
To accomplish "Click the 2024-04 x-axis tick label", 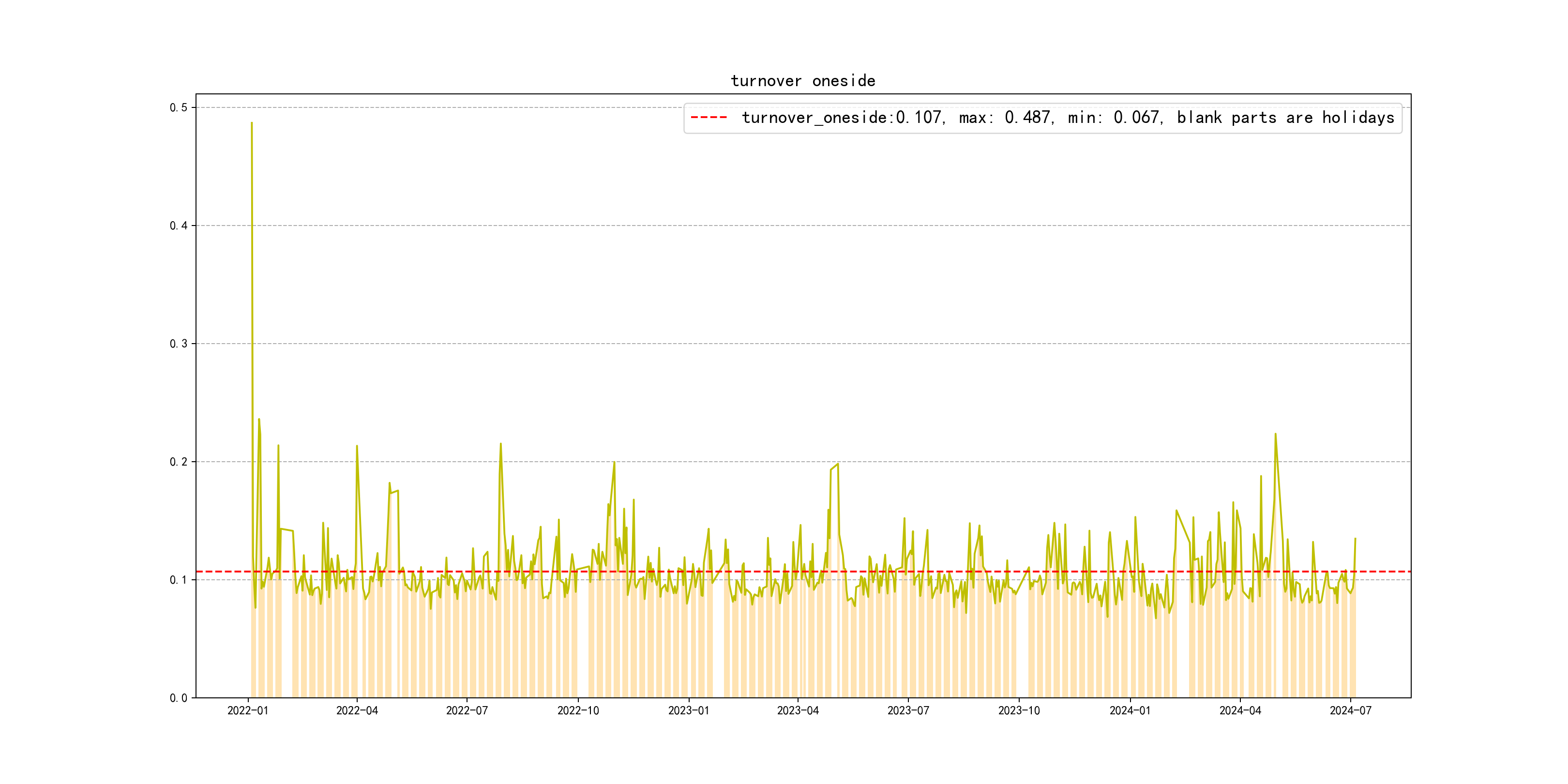I will click(1240, 711).
